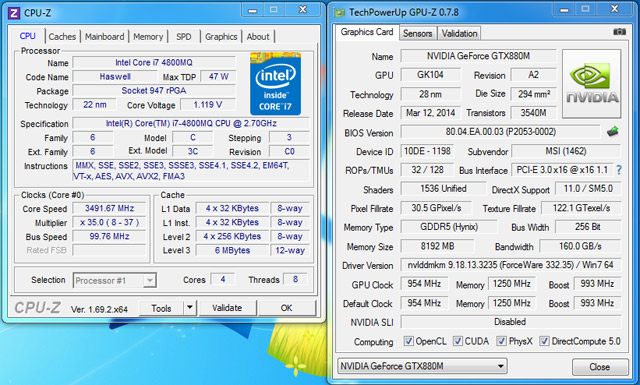
Task: Open the NVIDIA GeForce GTX880M GPU dropdown
Action: [422, 366]
